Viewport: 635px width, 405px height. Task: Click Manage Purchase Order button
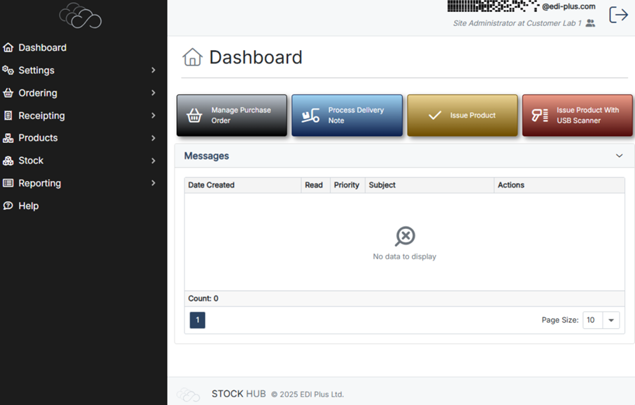pos(232,115)
